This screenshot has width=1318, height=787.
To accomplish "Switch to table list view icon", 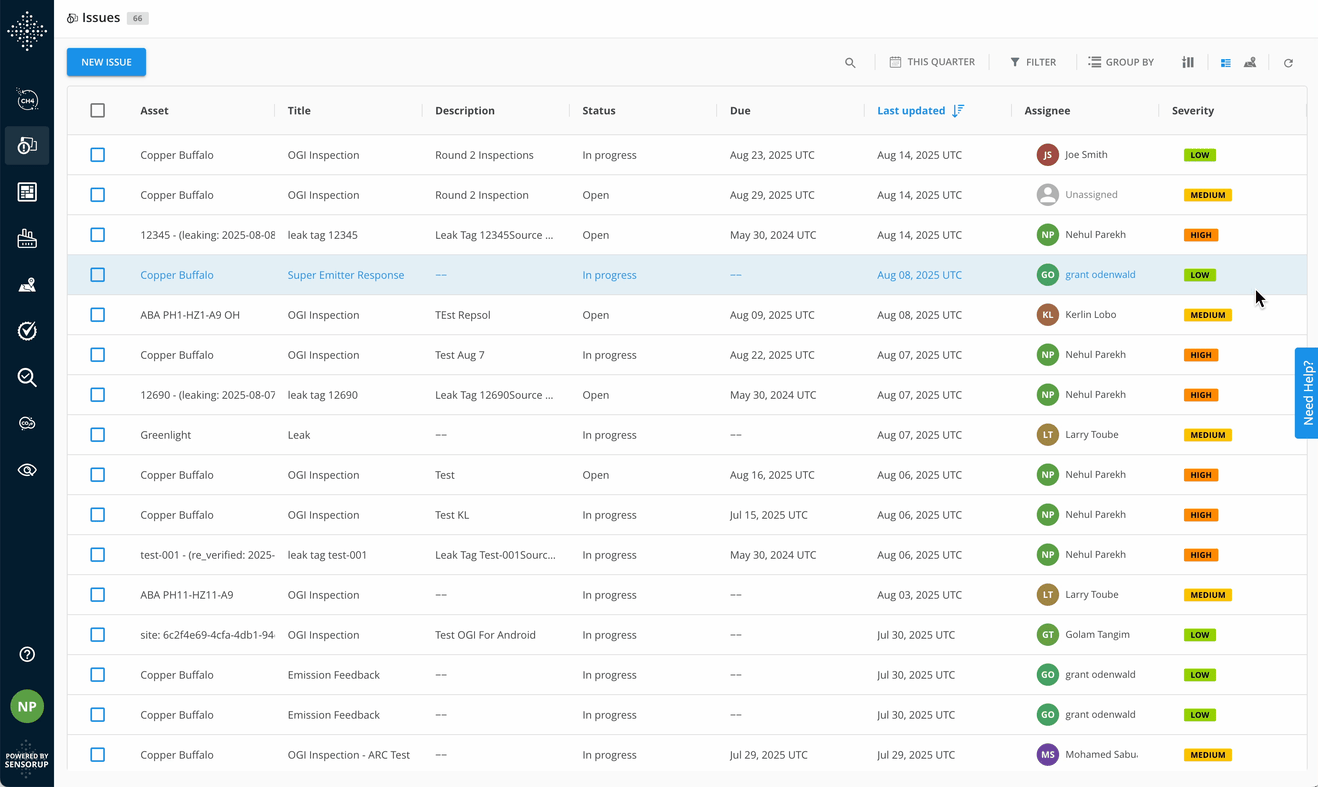I will (1225, 62).
